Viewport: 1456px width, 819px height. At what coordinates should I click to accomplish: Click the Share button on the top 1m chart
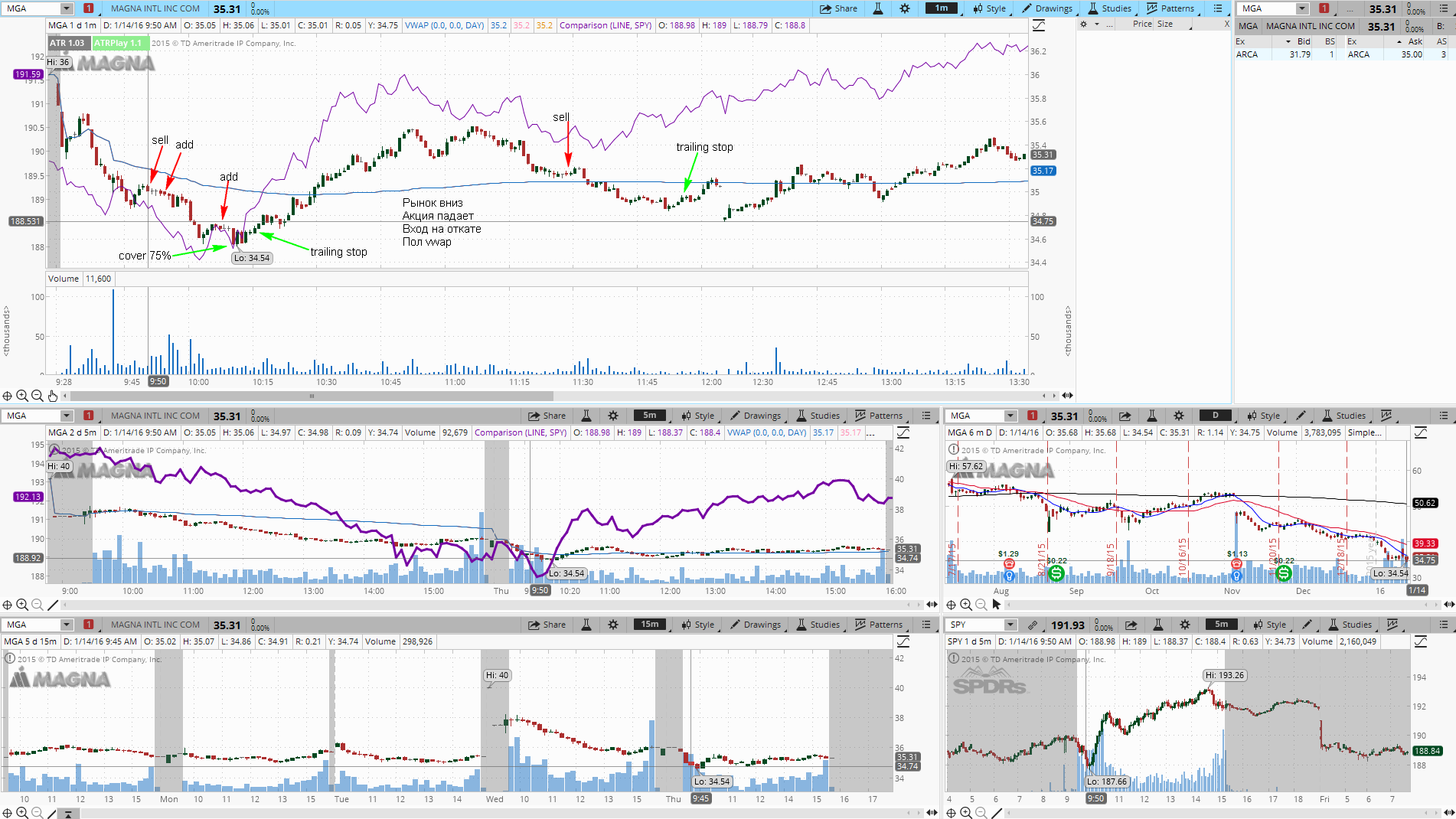pyautogui.click(x=838, y=8)
